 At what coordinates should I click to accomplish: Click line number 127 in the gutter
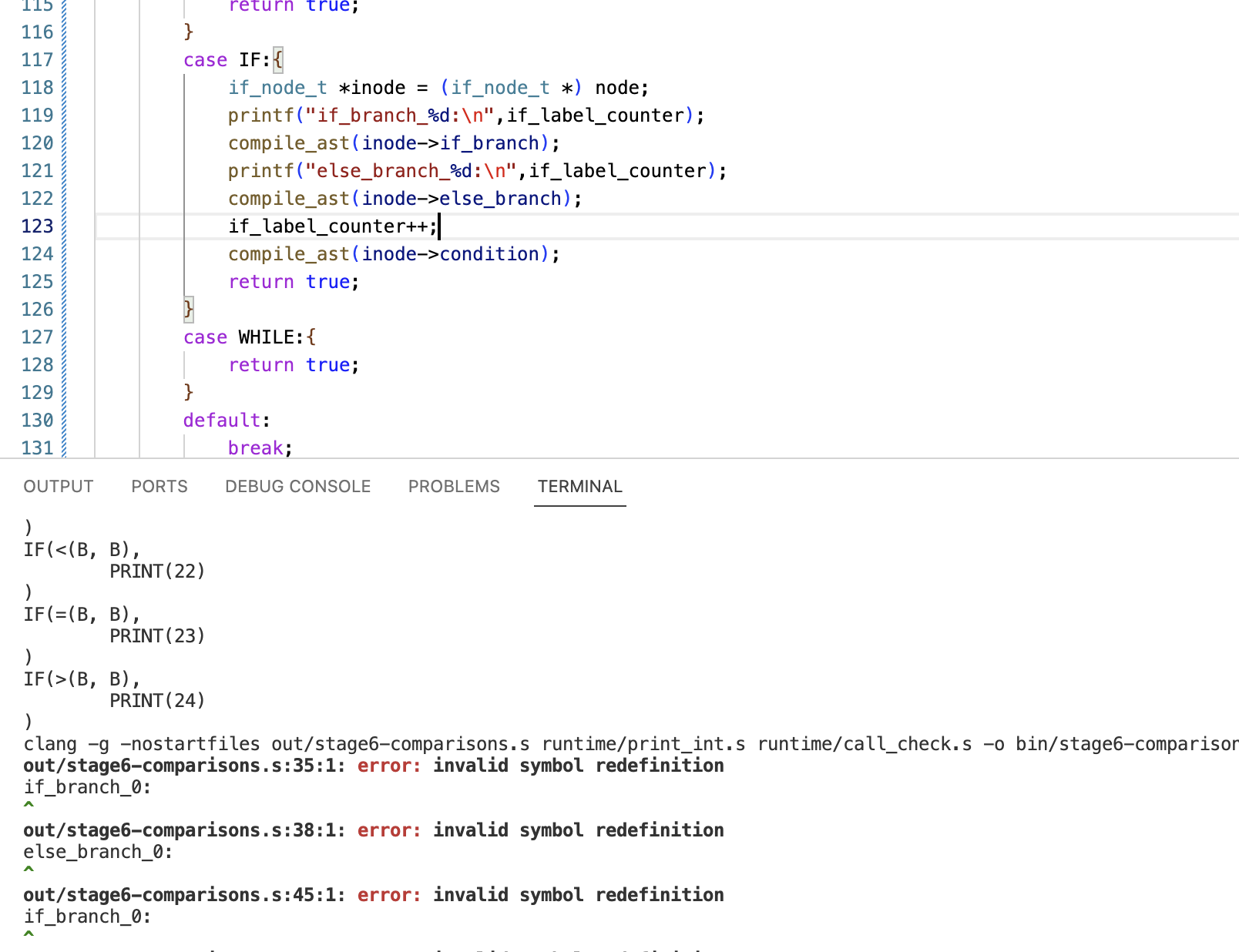pyautogui.click(x=37, y=337)
